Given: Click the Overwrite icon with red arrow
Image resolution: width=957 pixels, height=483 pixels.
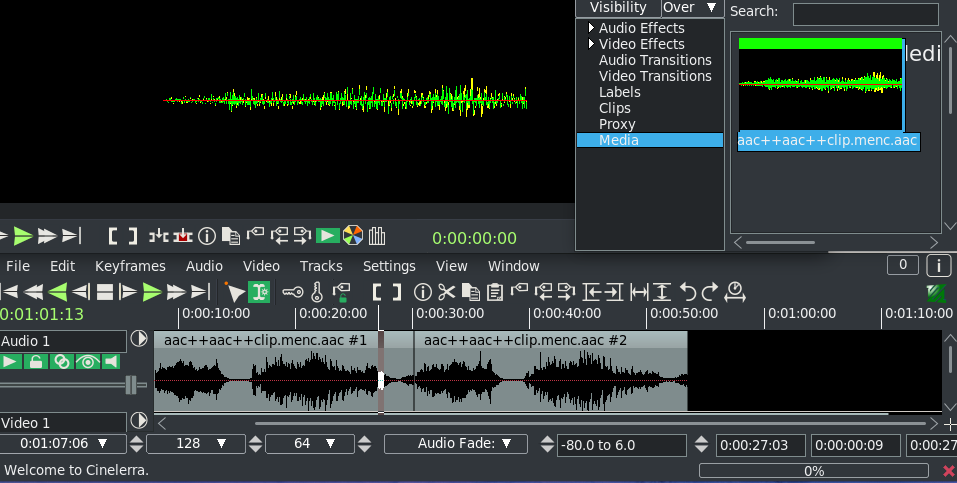Looking at the screenshot, I should [x=183, y=236].
